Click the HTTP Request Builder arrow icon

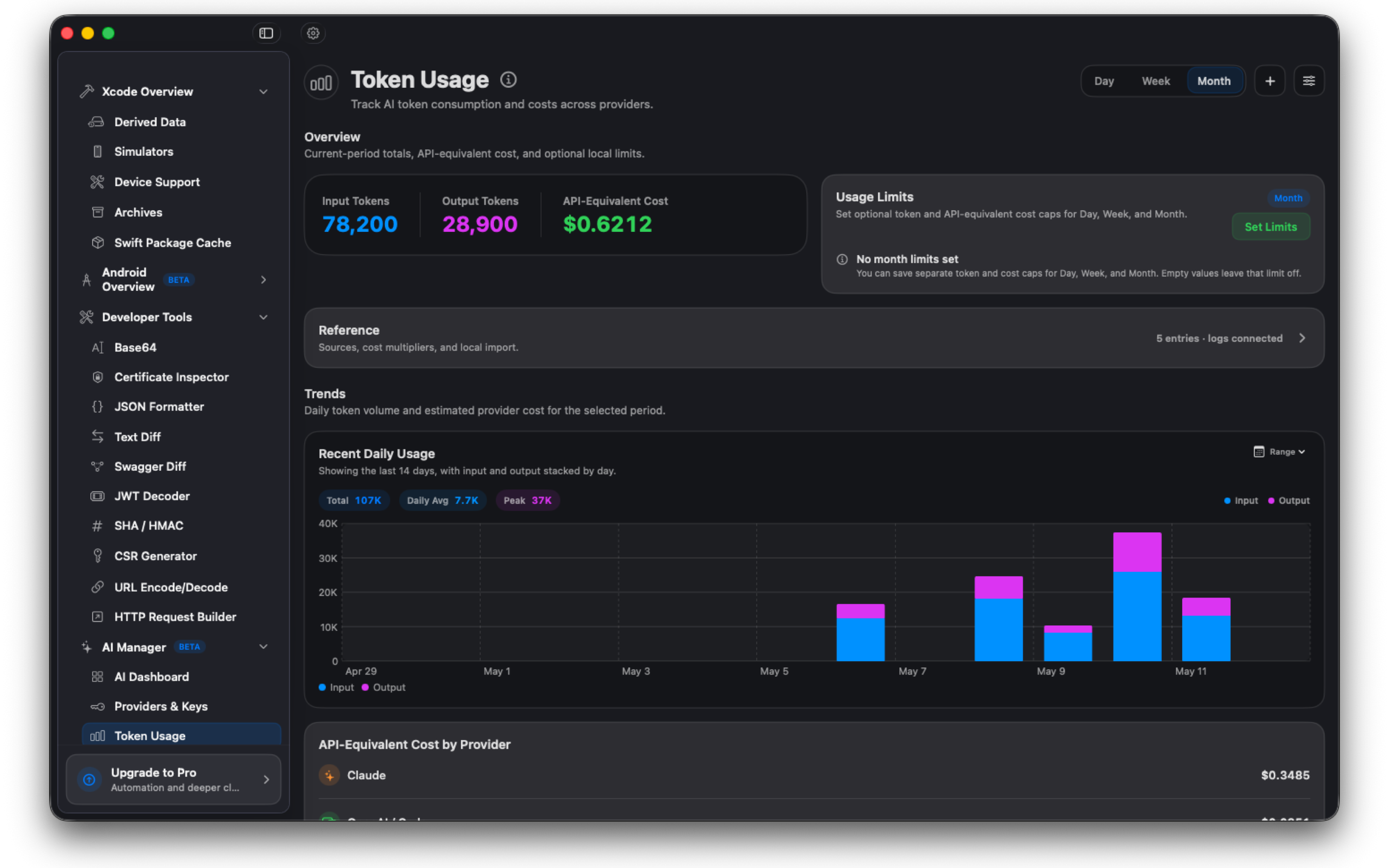click(x=97, y=617)
